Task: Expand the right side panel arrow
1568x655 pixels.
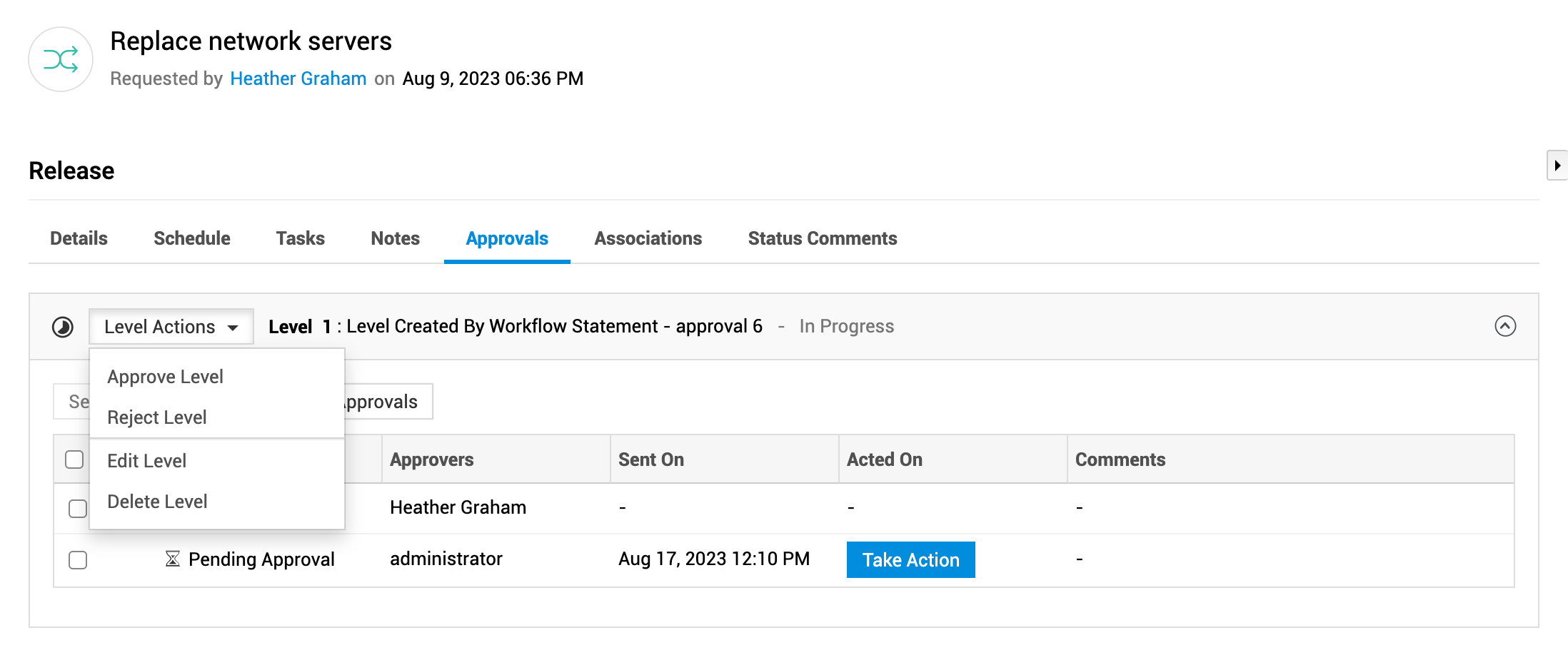Action: pyautogui.click(x=1557, y=166)
